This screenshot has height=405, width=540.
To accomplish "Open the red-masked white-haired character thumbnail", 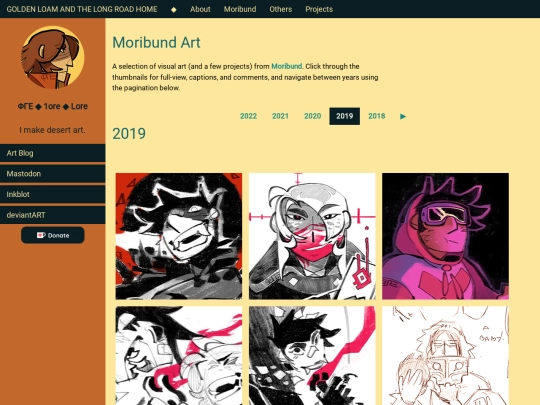I will pyautogui.click(x=312, y=236).
